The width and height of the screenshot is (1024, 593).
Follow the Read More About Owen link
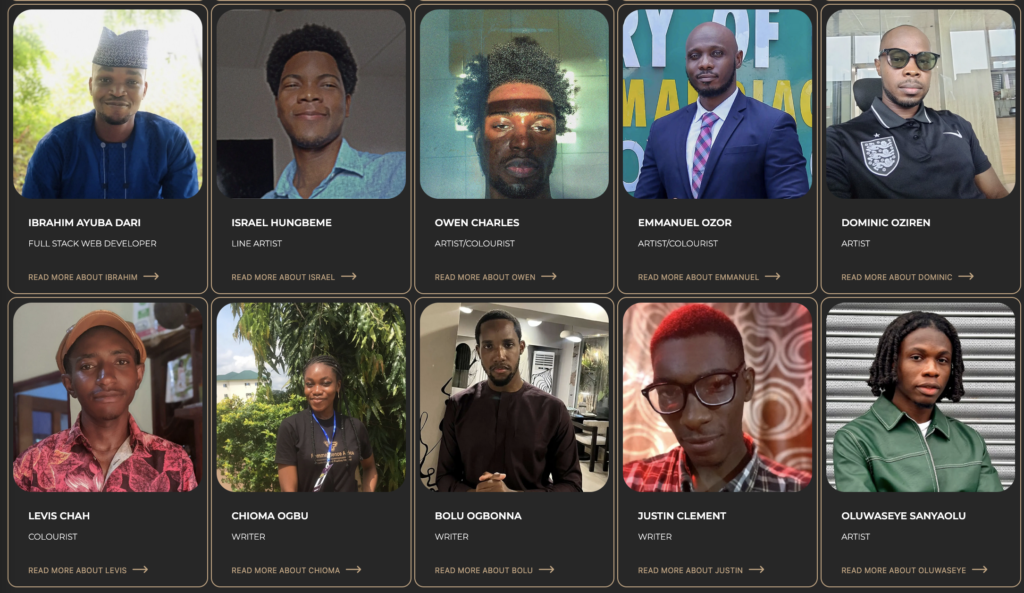click(485, 277)
